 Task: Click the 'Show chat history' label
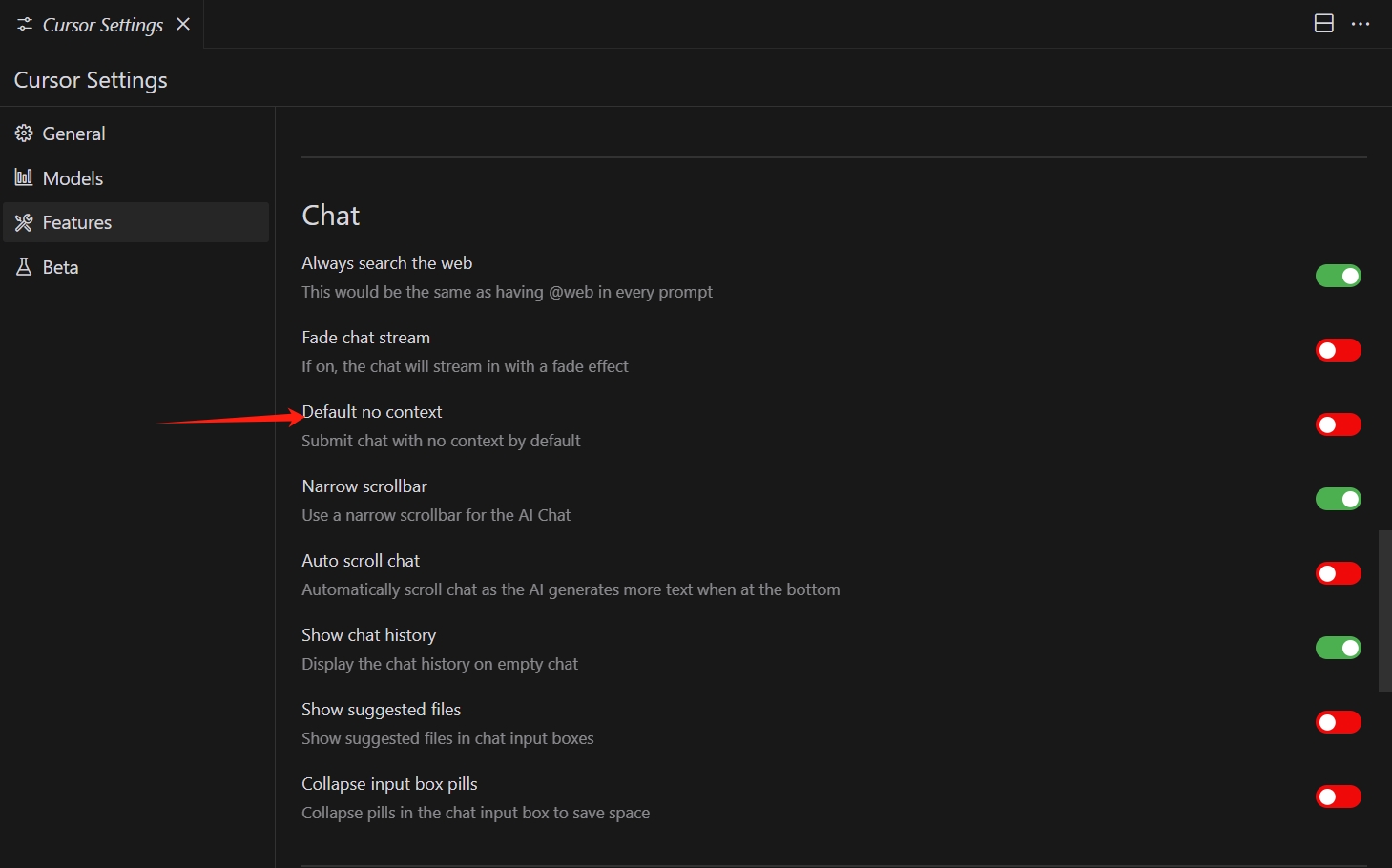369,635
